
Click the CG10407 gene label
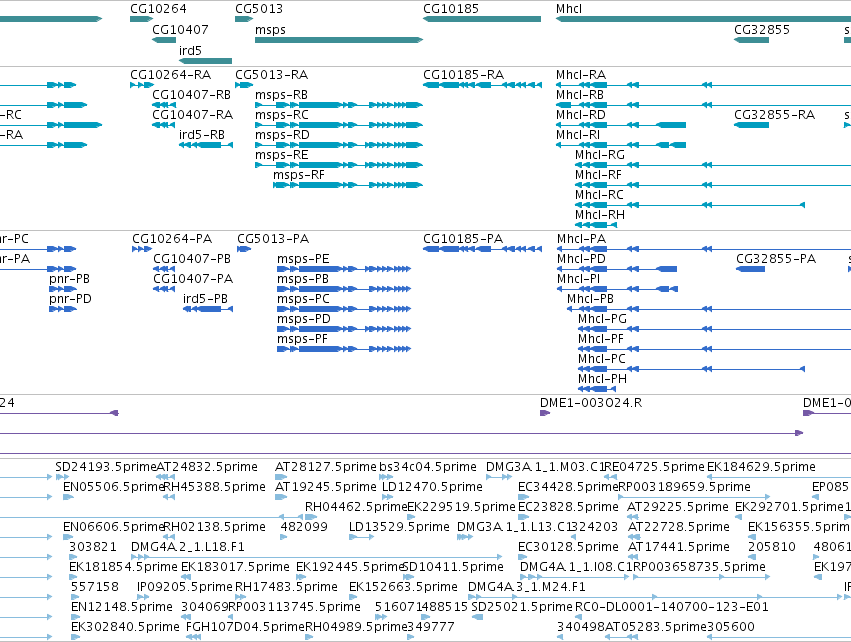180,29
